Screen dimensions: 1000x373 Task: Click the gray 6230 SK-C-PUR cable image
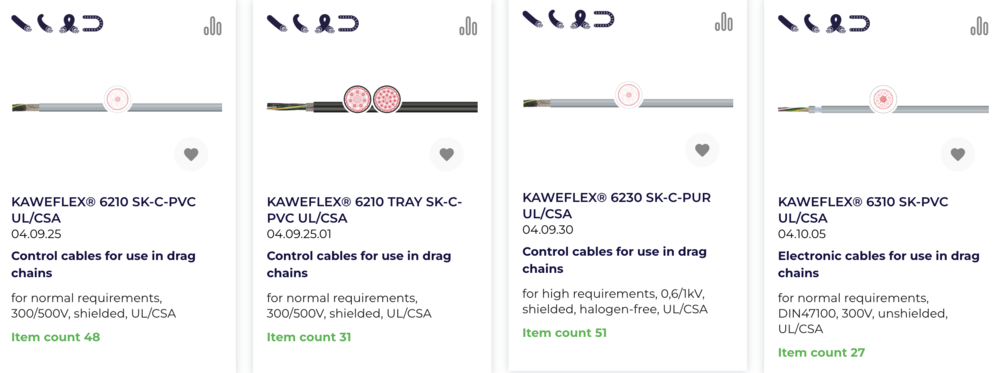[628, 97]
